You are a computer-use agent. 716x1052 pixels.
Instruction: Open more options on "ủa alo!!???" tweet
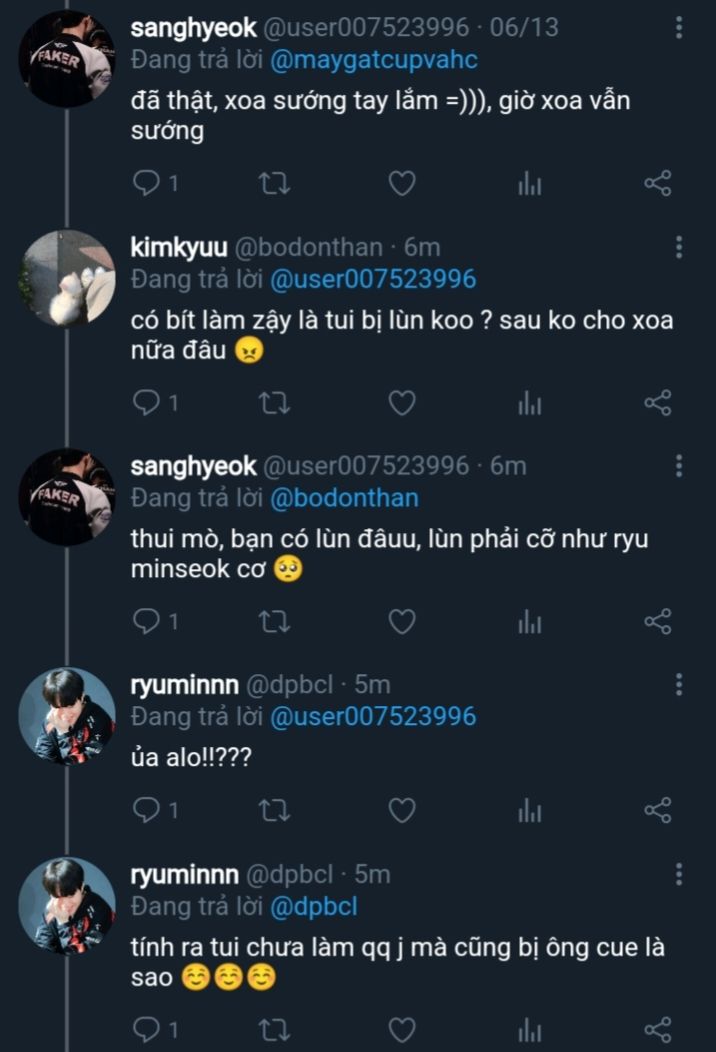click(679, 685)
